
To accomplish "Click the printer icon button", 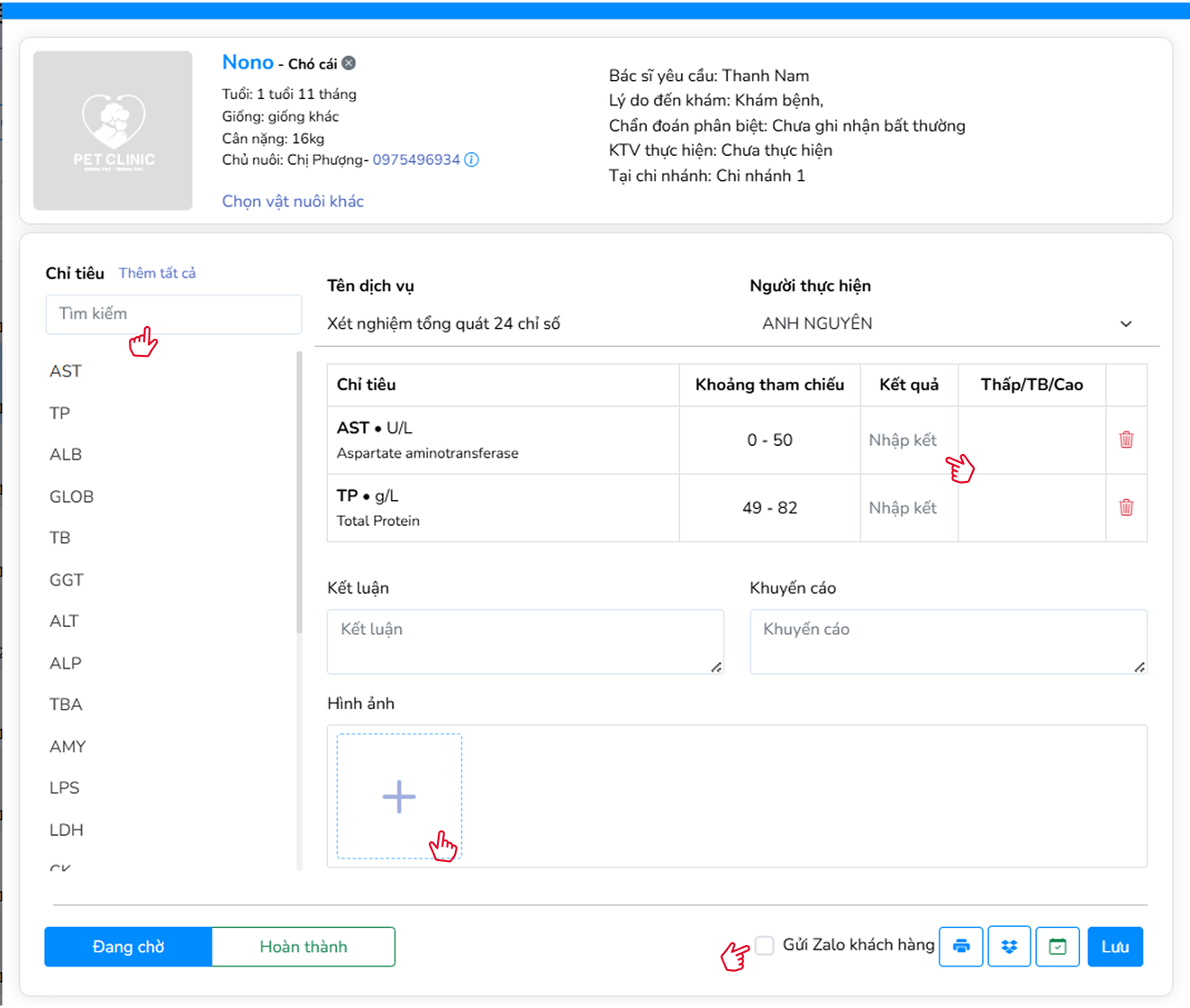I will 961,947.
